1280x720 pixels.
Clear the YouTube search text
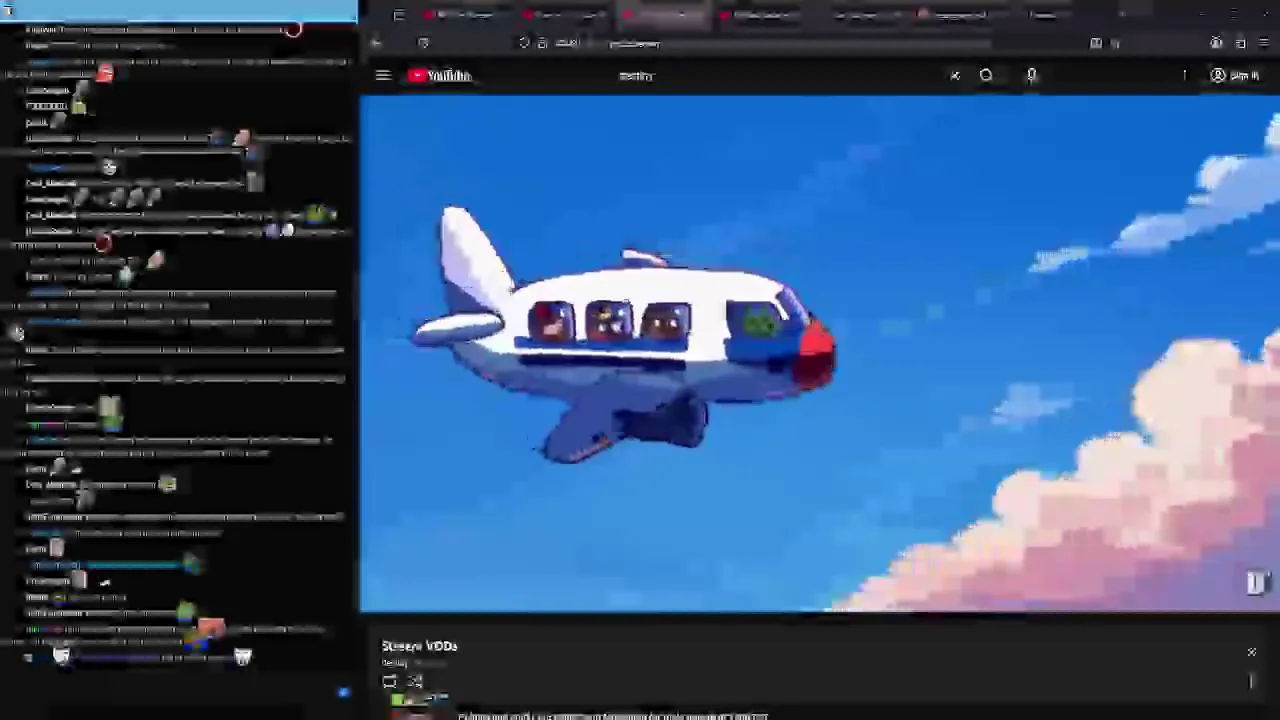point(955,75)
